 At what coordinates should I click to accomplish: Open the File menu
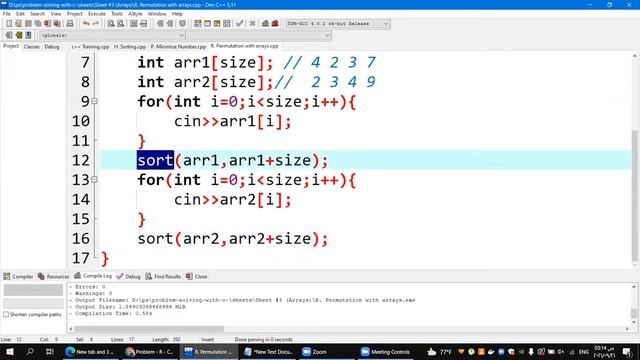7,14
